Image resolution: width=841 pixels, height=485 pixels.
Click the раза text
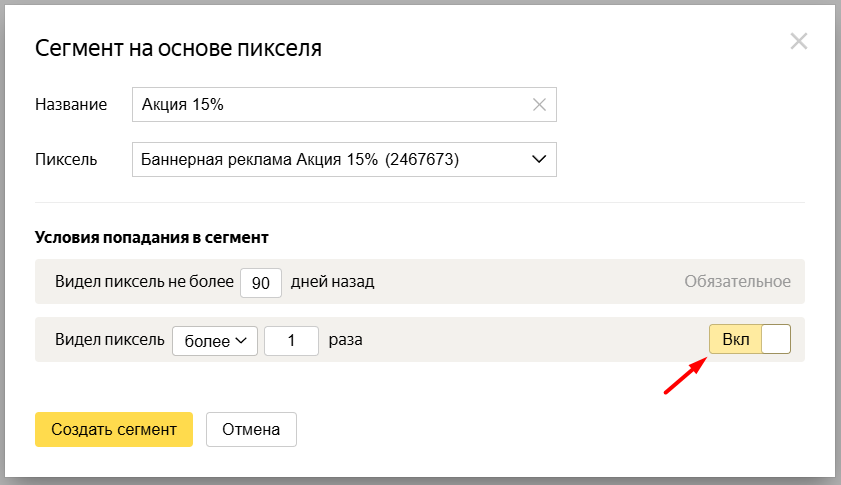coord(345,340)
